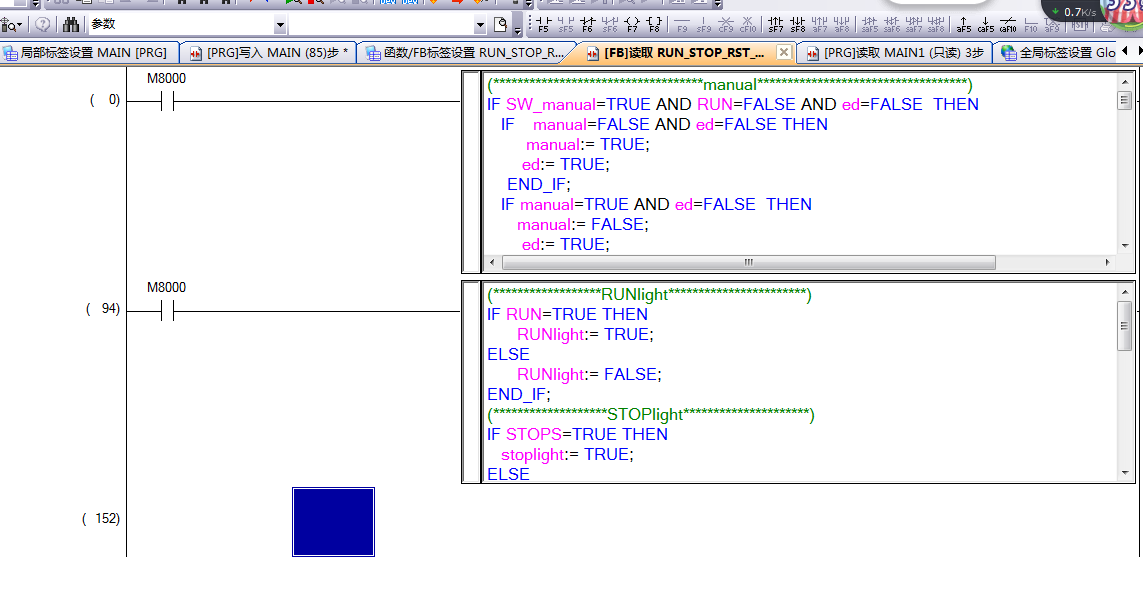Screen dimensions: 1143x592
Task: Insert open contact with F5 icon
Action: [543, 24]
